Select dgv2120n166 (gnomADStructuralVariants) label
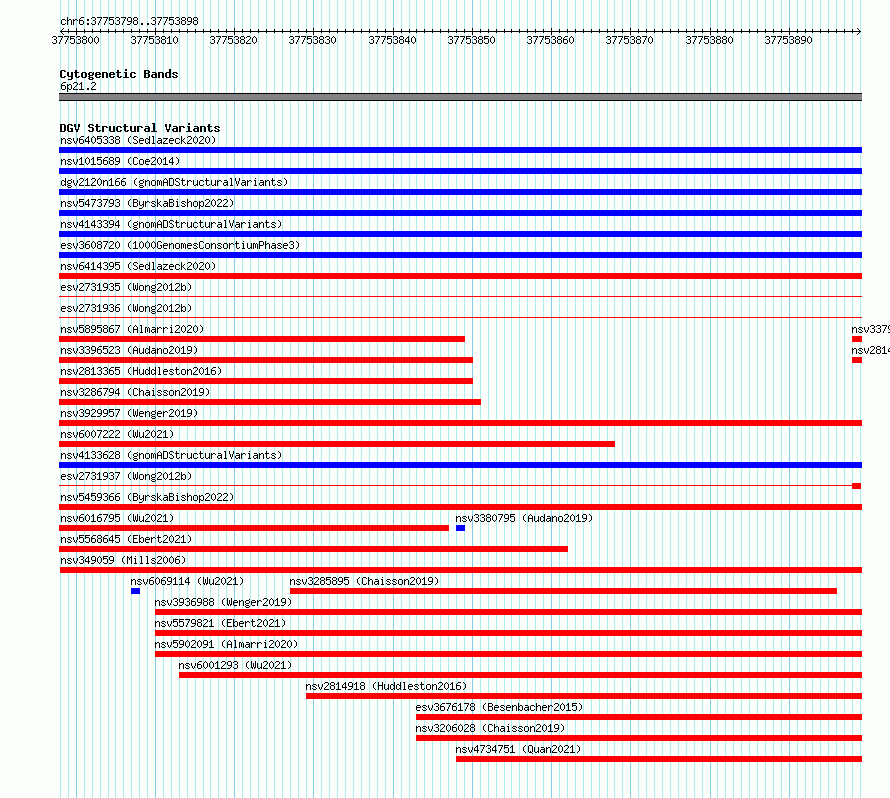This screenshot has height=798, width=890. [174, 182]
